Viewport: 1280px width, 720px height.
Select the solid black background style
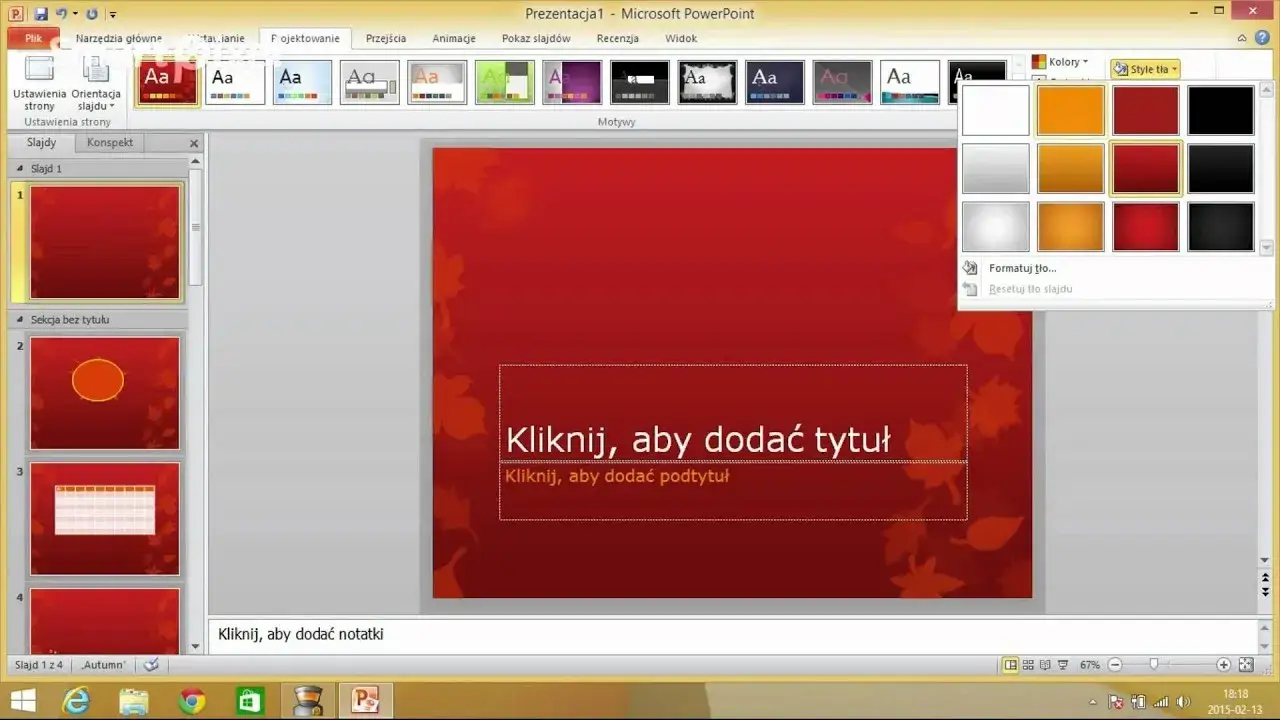point(1220,110)
